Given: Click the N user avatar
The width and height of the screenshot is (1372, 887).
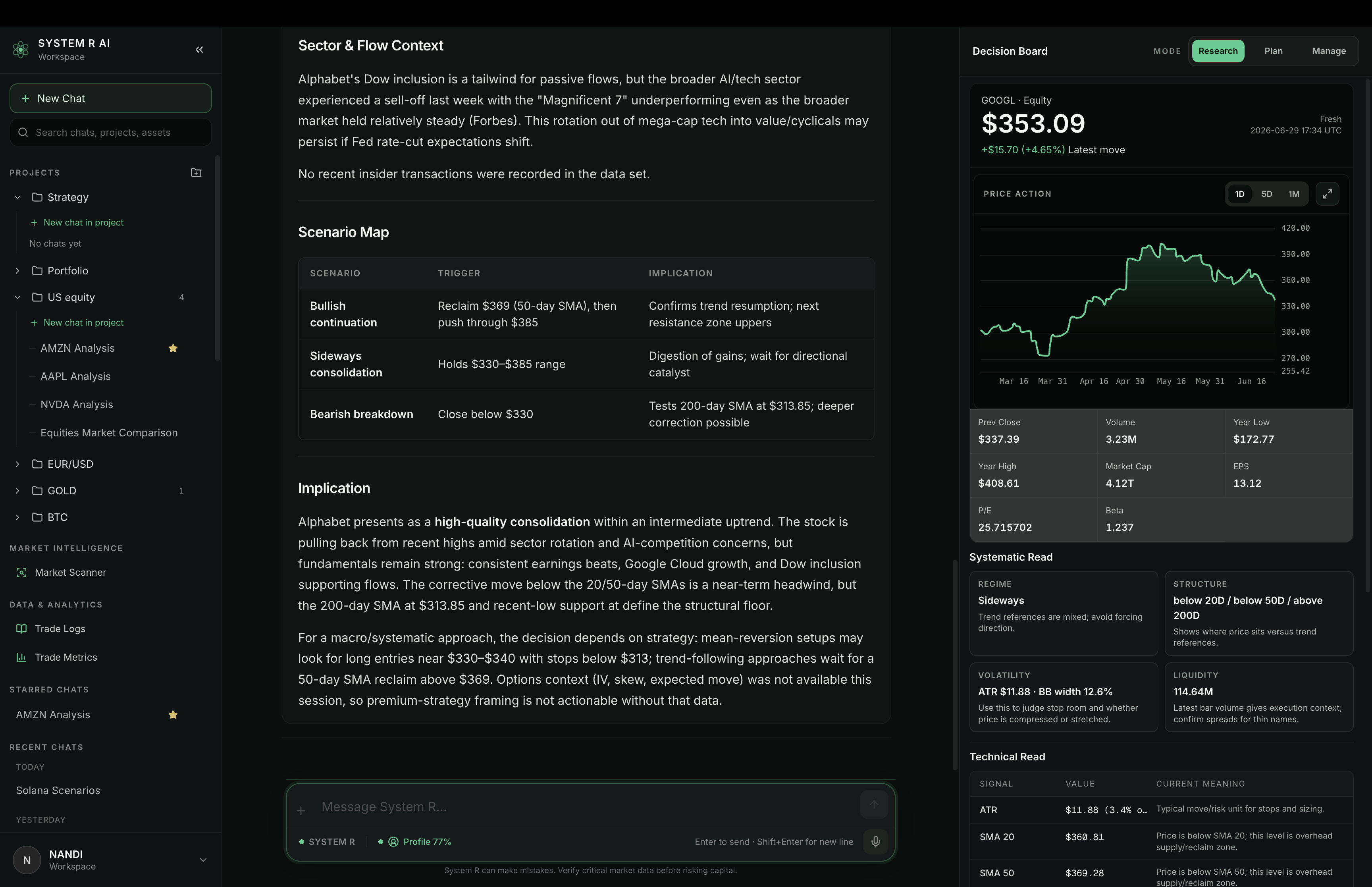Looking at the screenshot, I should [x=27, y=860].
